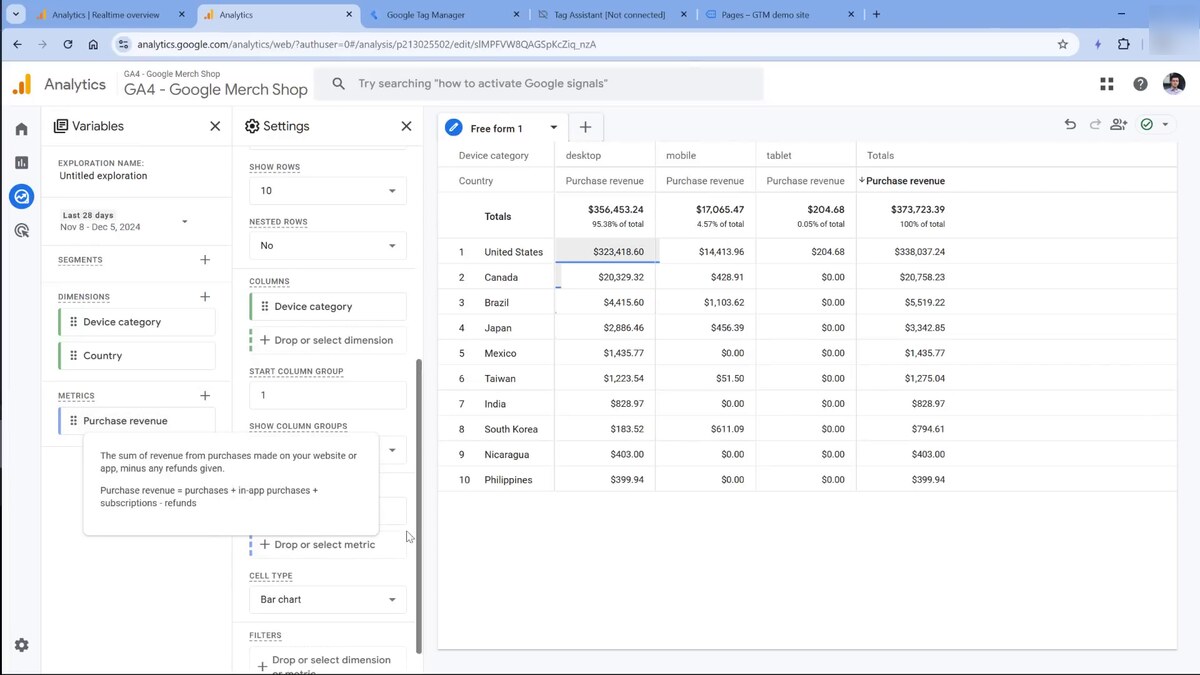Open the Advertising icon in left navigation
The width and height of the screenshot is (1200, 675).
coord(21,230)
